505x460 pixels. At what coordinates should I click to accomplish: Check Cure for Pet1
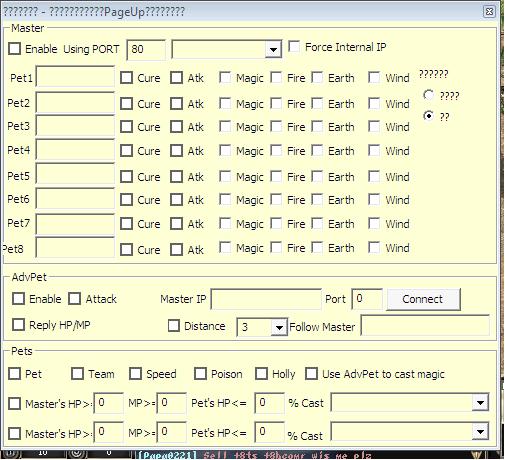pos(126,78)
